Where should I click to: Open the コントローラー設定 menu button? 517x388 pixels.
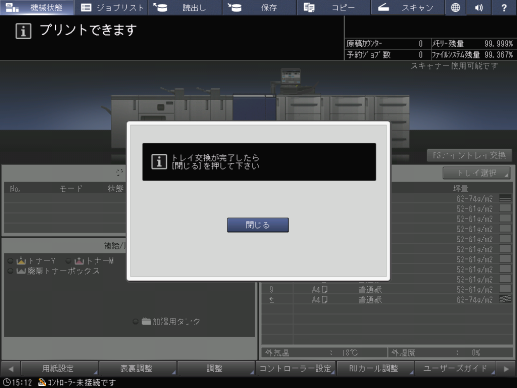[x=296, y=368]
